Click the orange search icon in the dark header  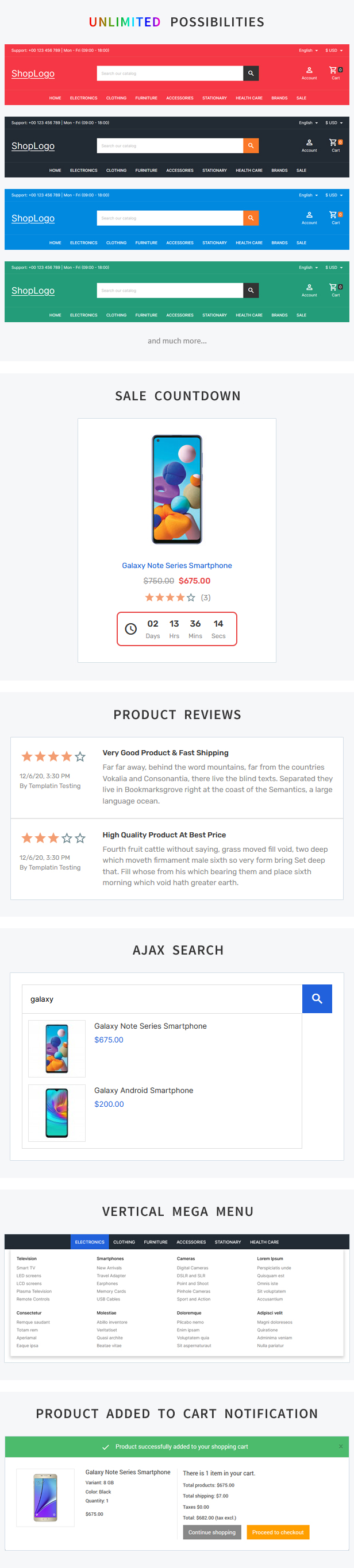click(251, 145)
